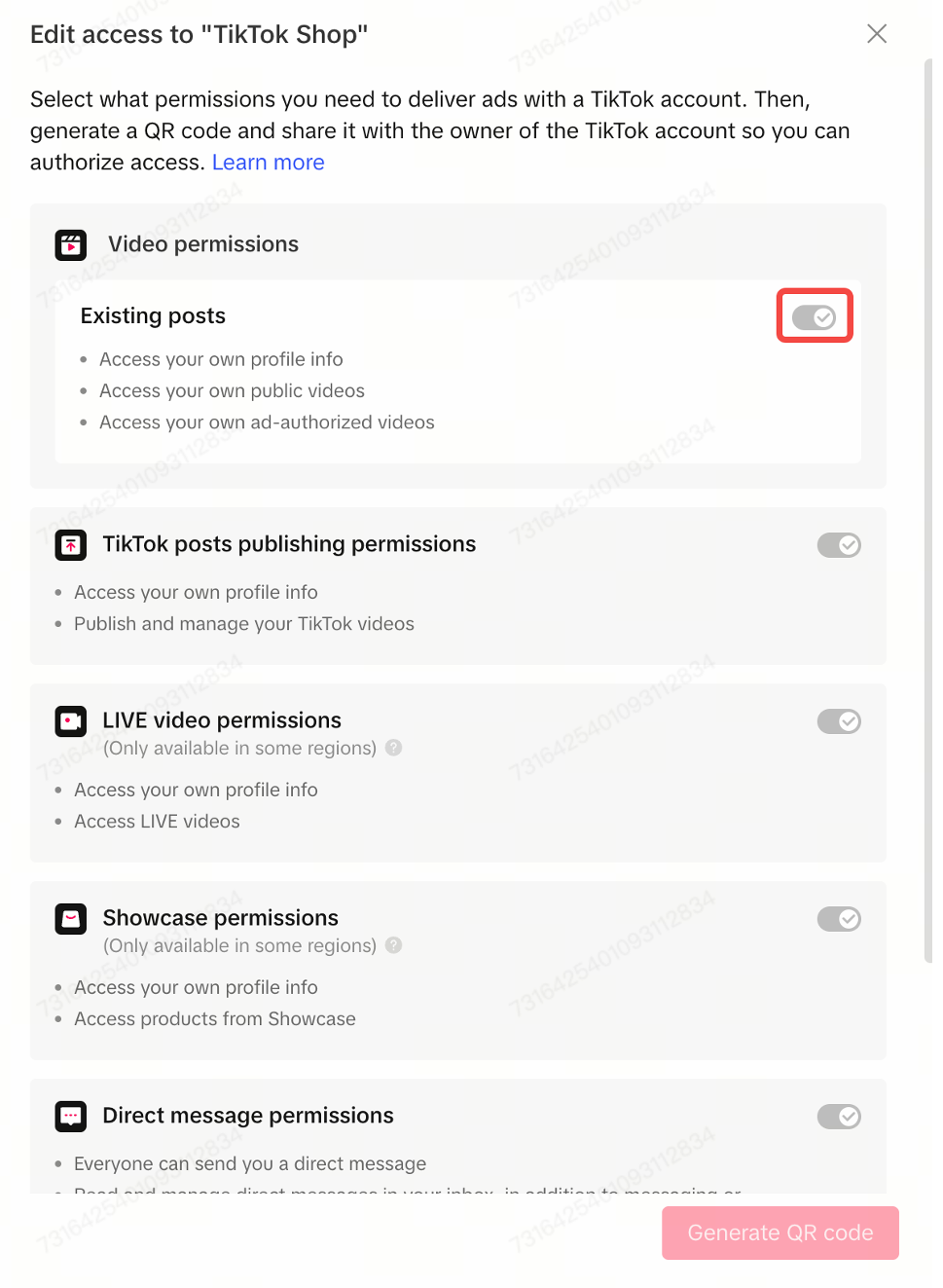Close the Edit access dialog

click(876, 34)
